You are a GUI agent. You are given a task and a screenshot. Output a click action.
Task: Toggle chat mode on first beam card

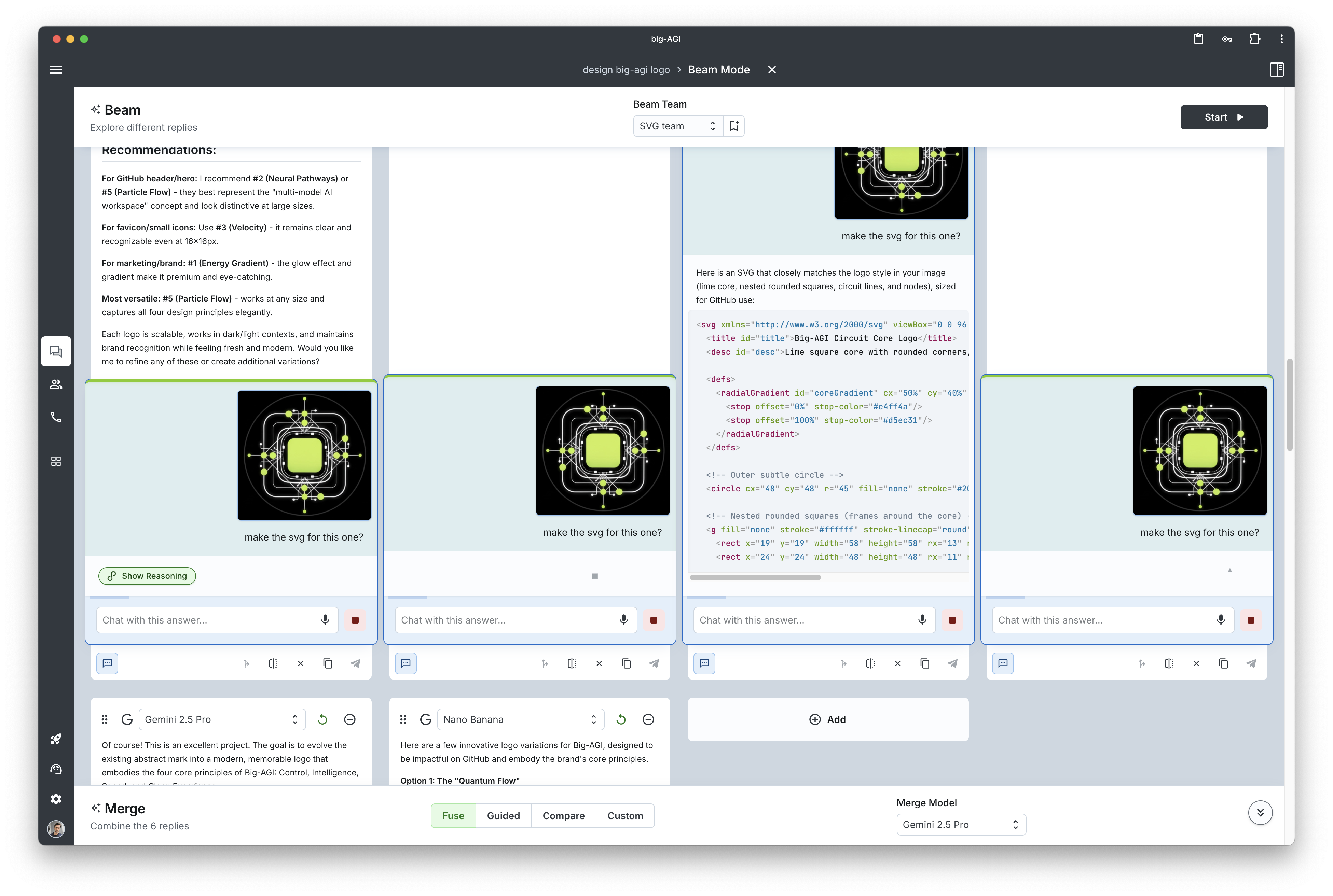pyautogui.click(x=108, y=663)
